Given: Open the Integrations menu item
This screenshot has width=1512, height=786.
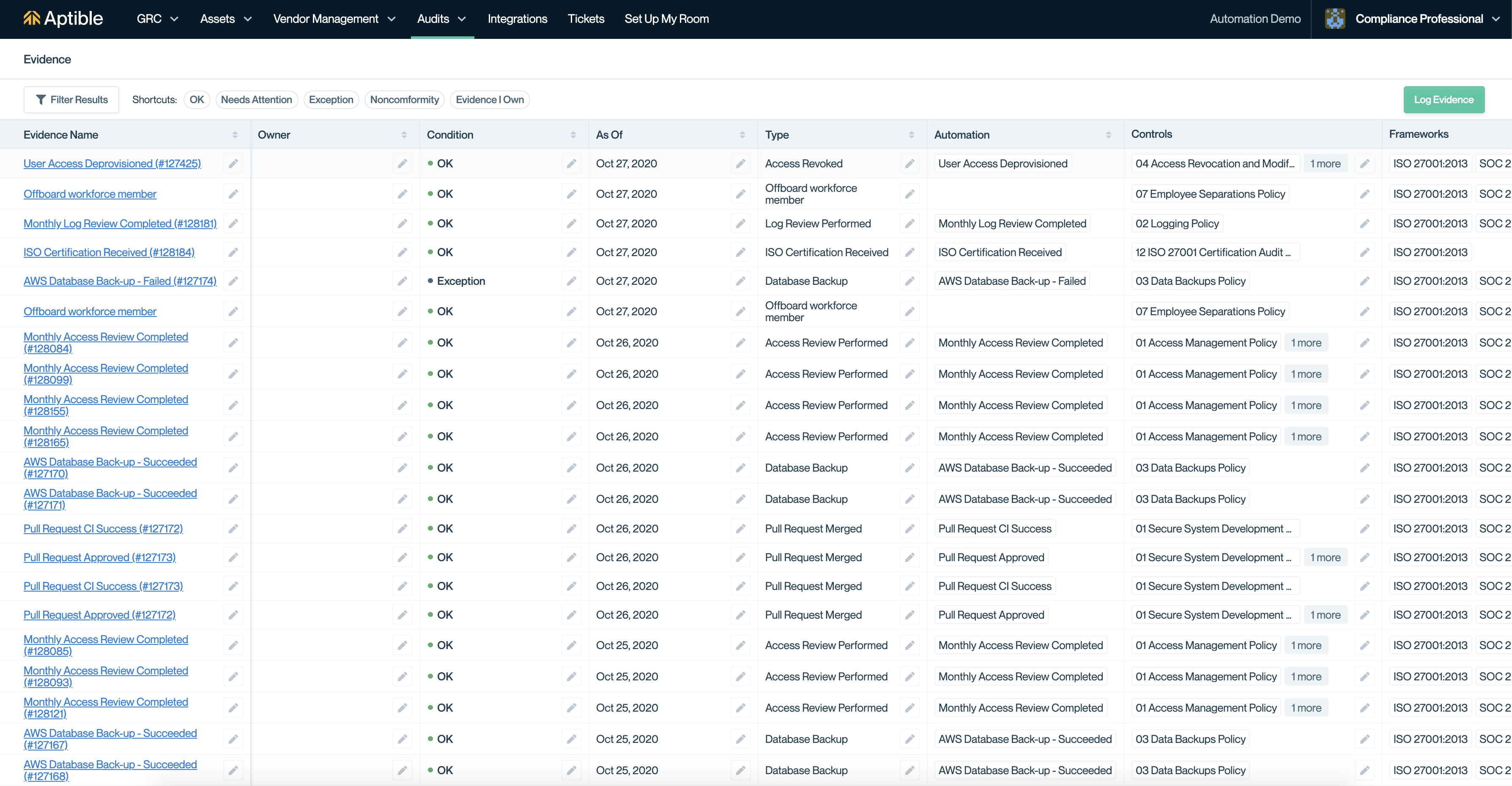Looking at the screenshot, I should tap(517, 19).
